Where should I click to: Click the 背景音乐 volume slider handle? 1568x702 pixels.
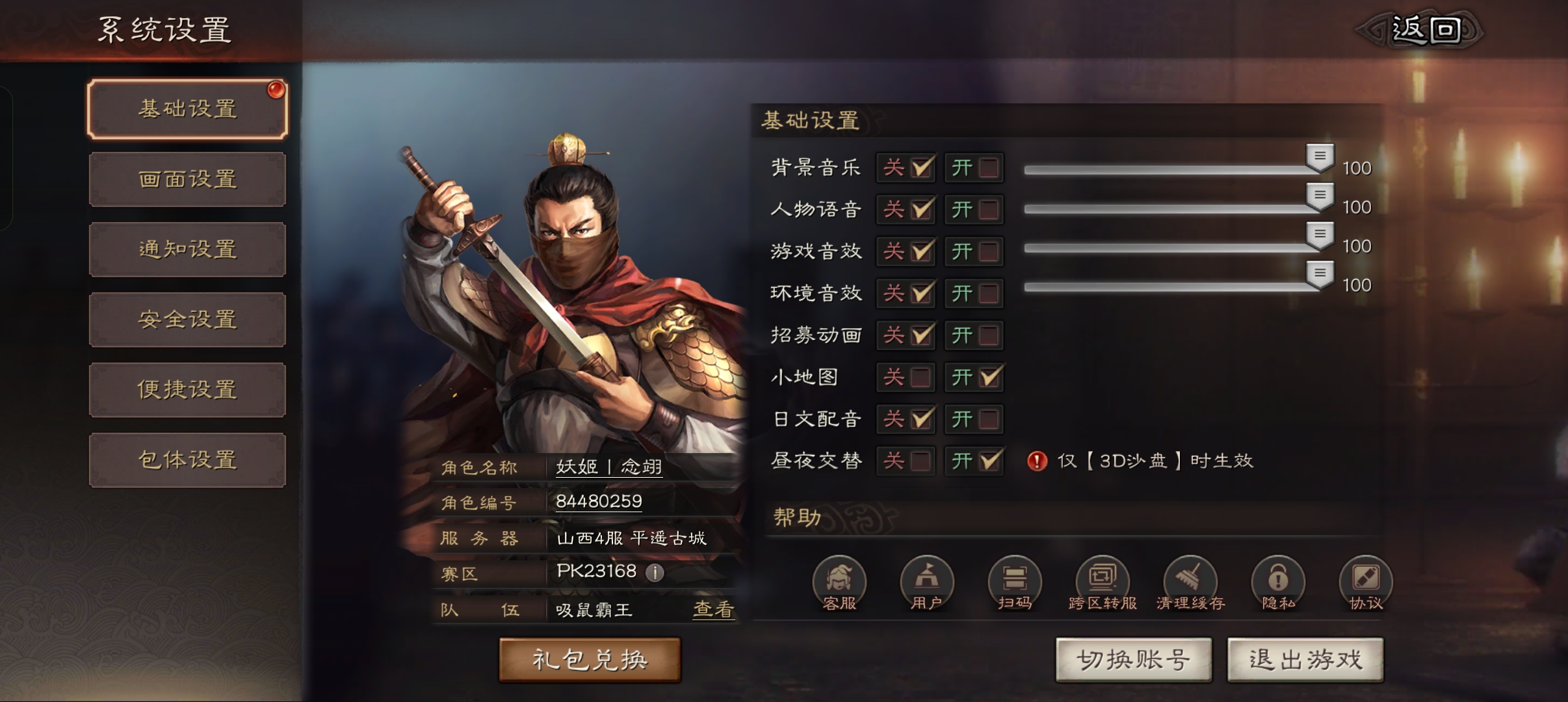coord(1320,157)
